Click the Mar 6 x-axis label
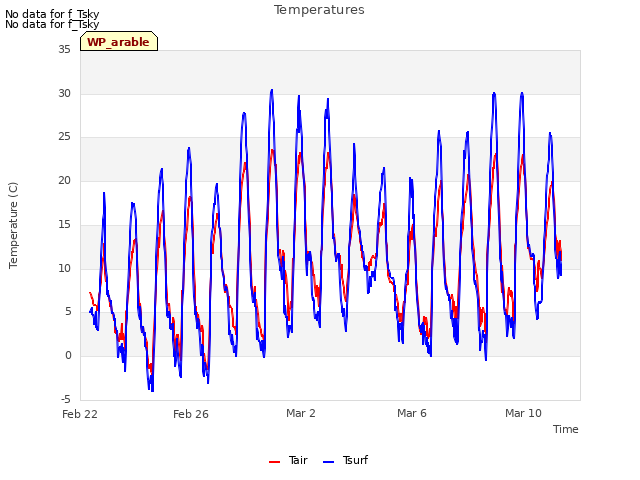Screen dimensions: 640x480 tap(412, 413)
